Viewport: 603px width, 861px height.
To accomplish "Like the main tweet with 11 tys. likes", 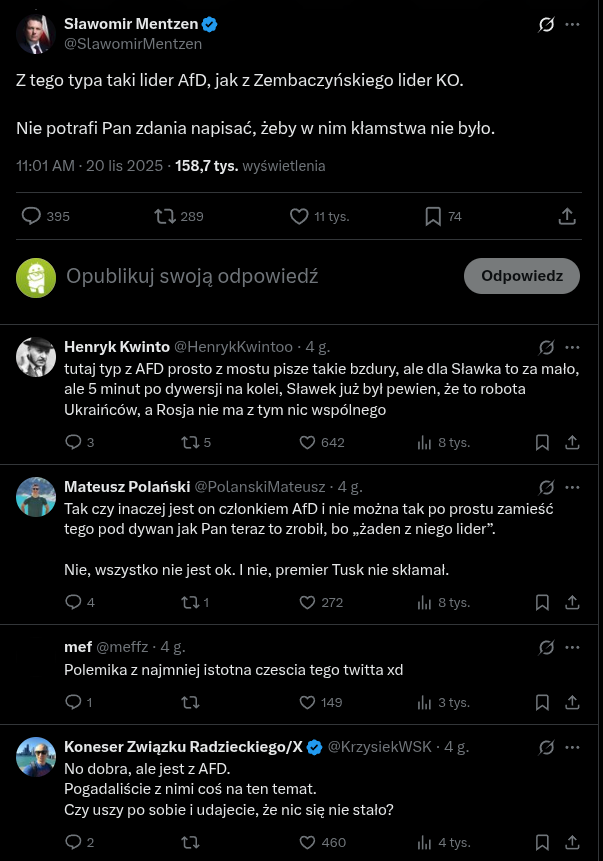I will (299, 216).
